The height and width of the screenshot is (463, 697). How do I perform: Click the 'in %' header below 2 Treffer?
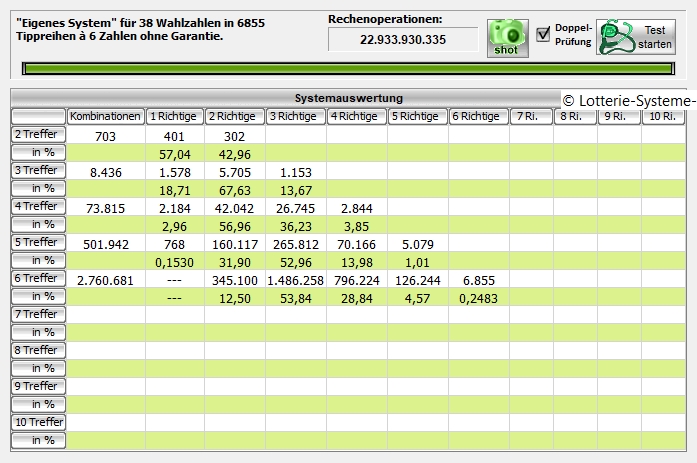[38, 152]
